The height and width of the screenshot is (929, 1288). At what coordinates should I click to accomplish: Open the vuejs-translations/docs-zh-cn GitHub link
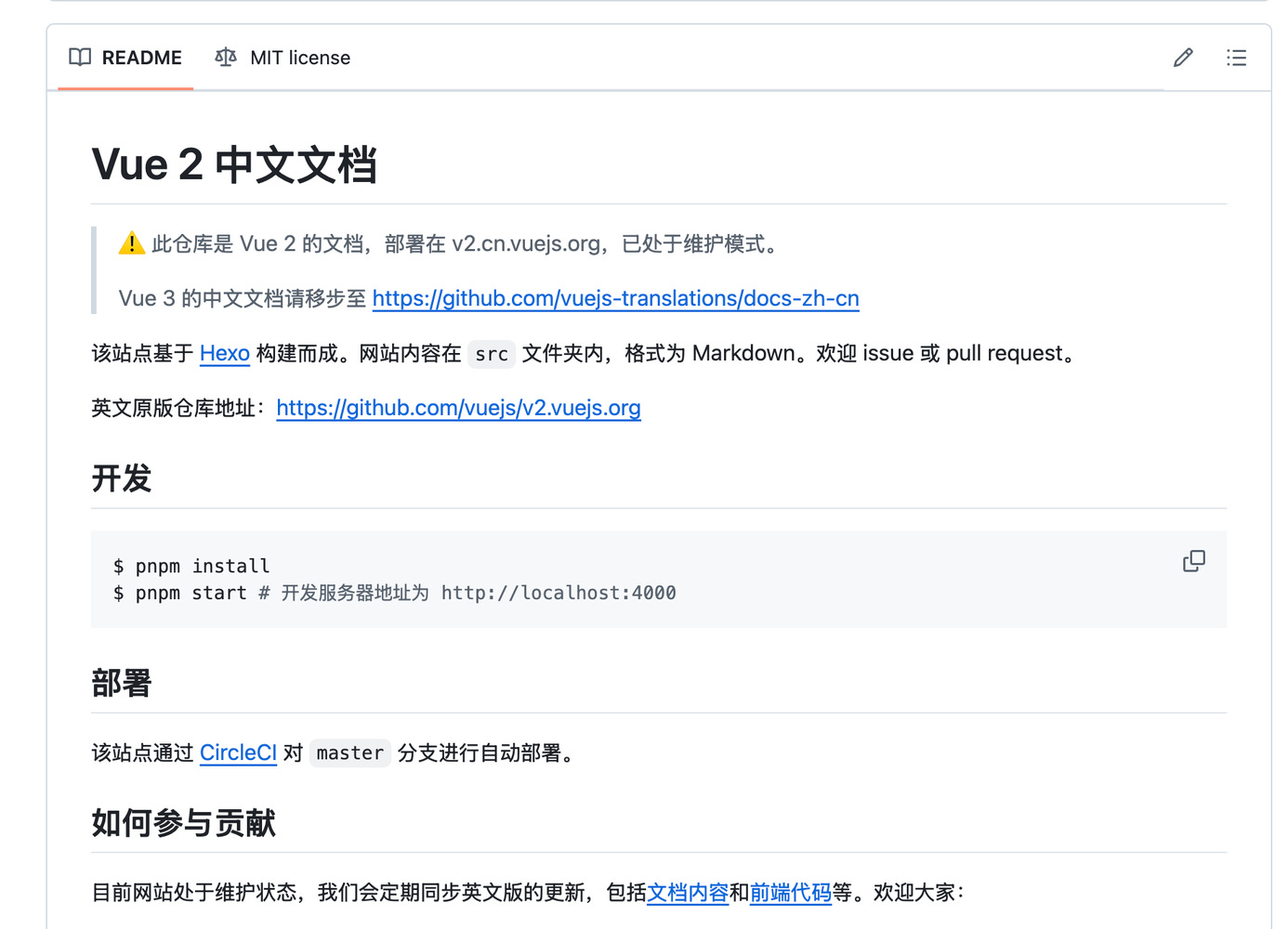click(x=615, y=298)
